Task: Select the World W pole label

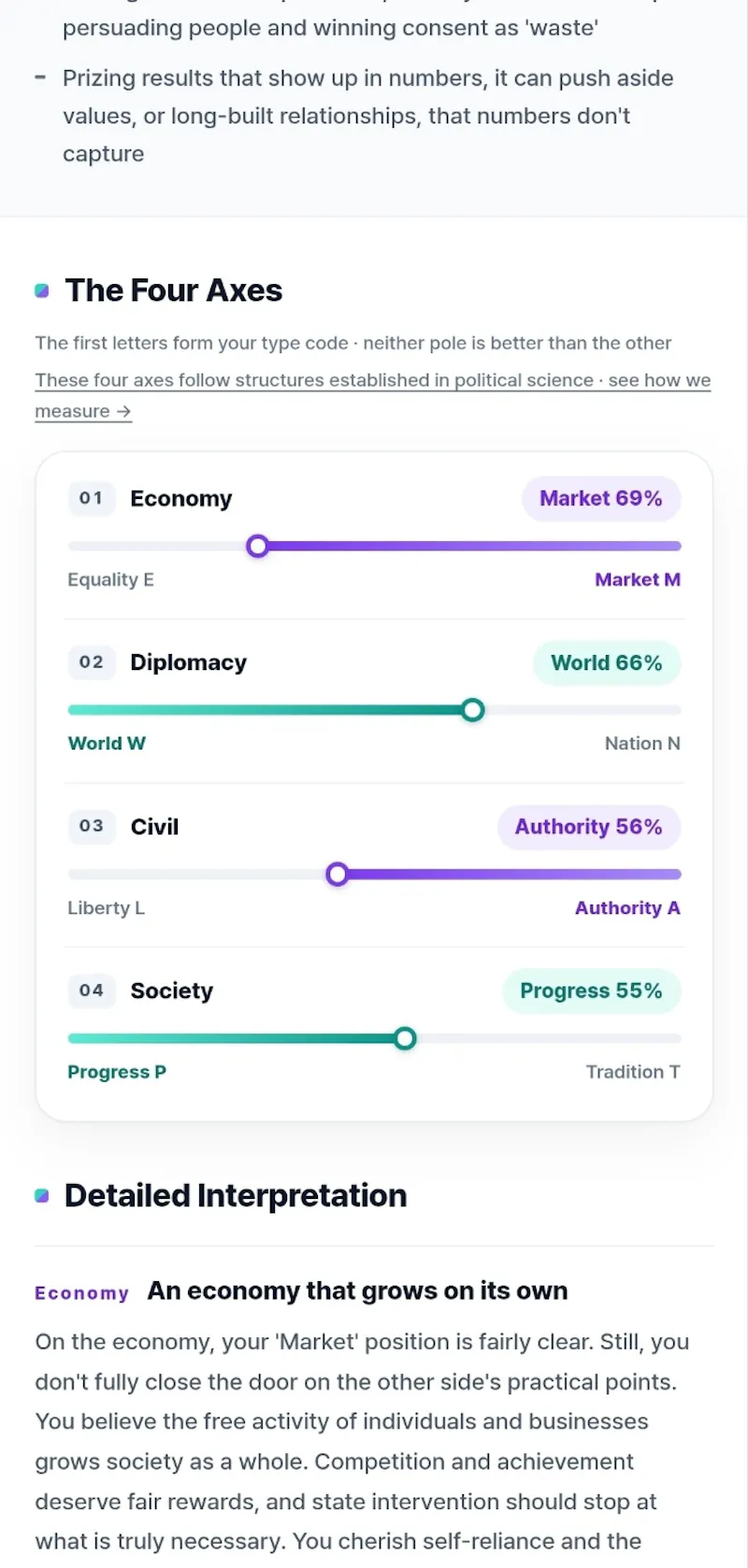Action: click(x=107, y=744)
